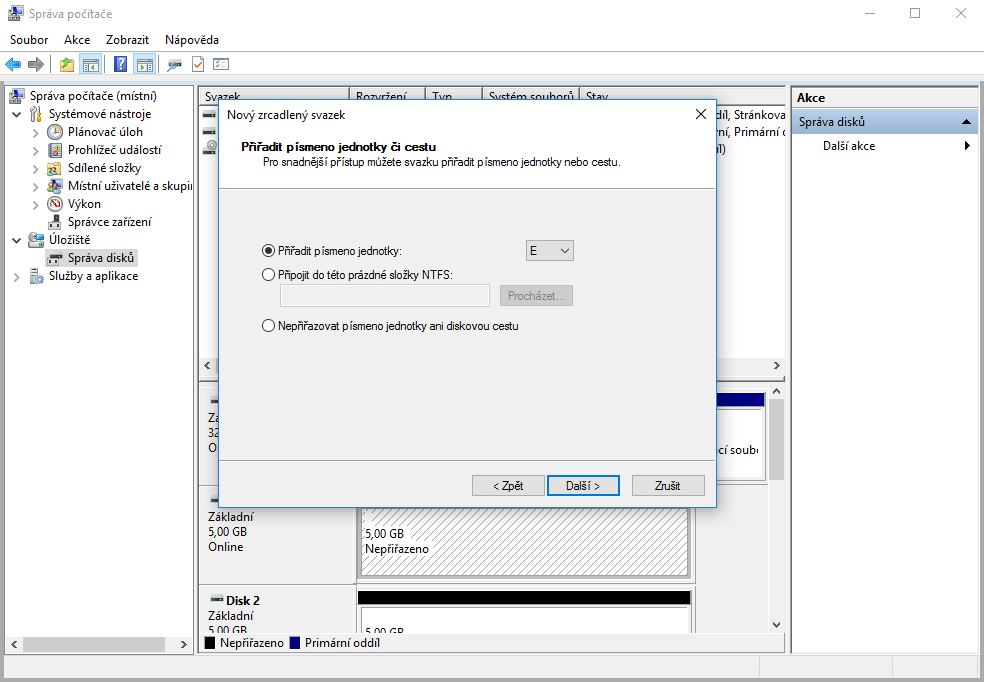Open the Zobrazit menu

point(127,40)
